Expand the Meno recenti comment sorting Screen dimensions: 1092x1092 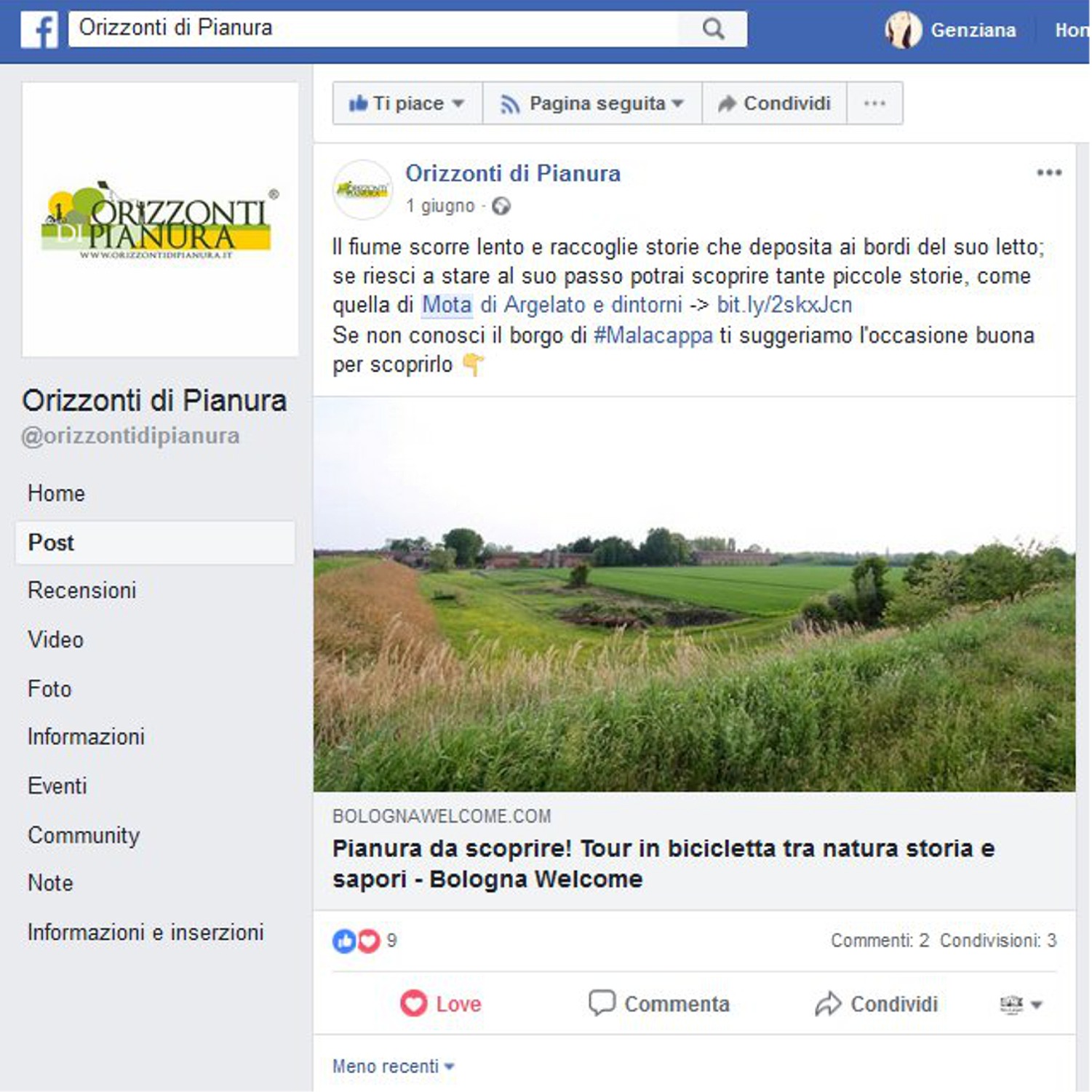(x=393, y=1066)
